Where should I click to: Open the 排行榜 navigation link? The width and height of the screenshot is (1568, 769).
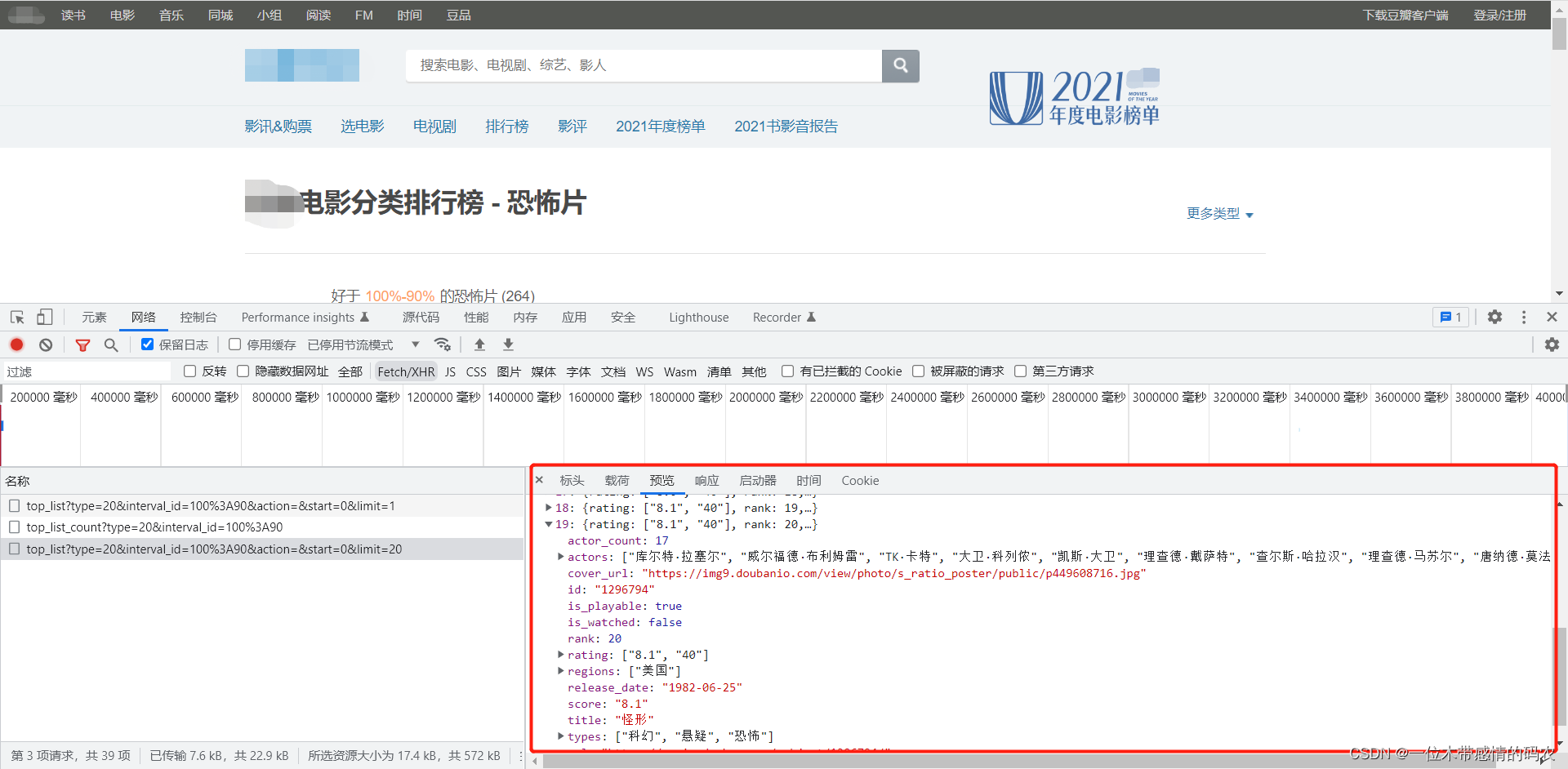pos(507,127)
